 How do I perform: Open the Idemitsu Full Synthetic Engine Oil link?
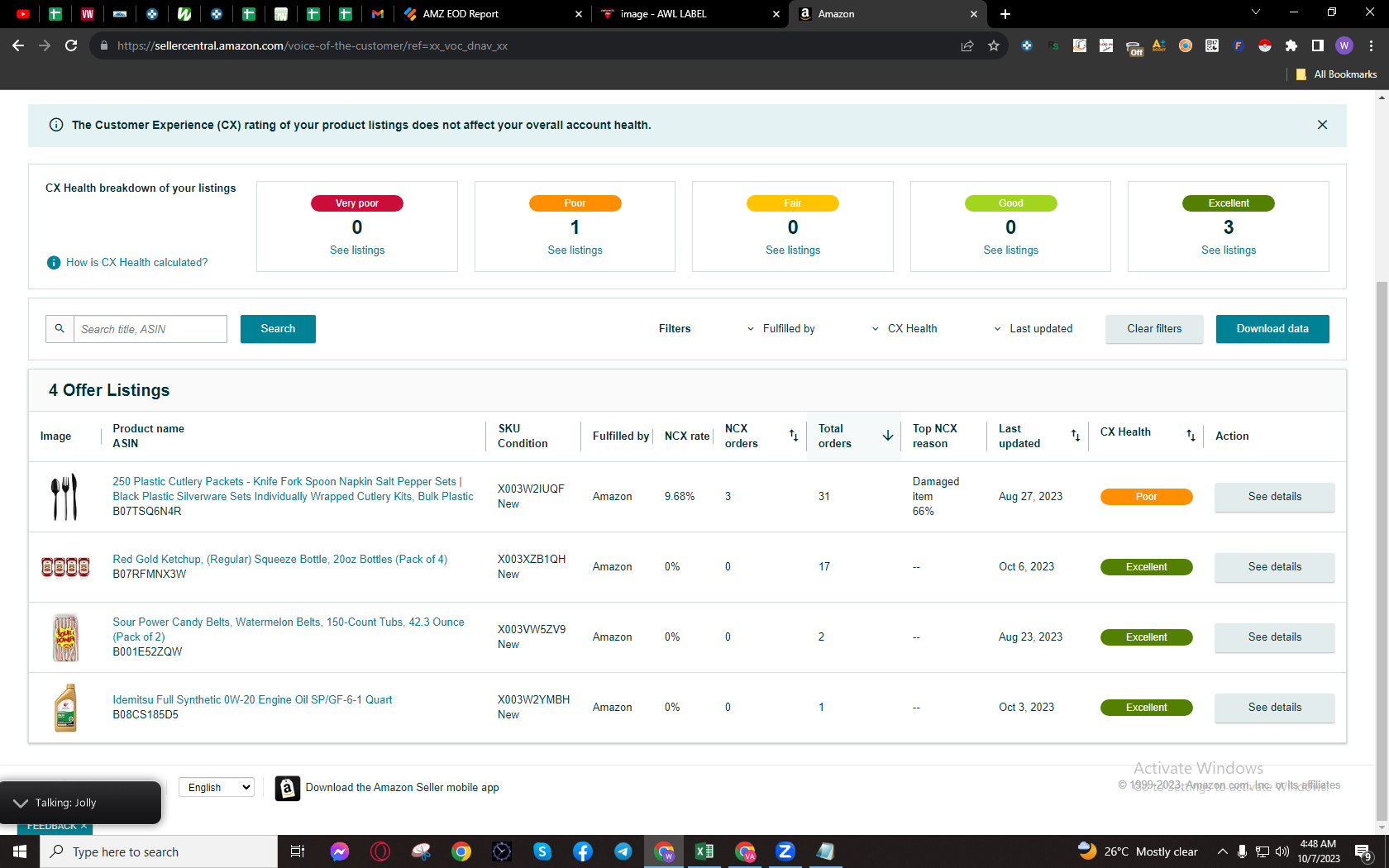(x=252, y=700)
